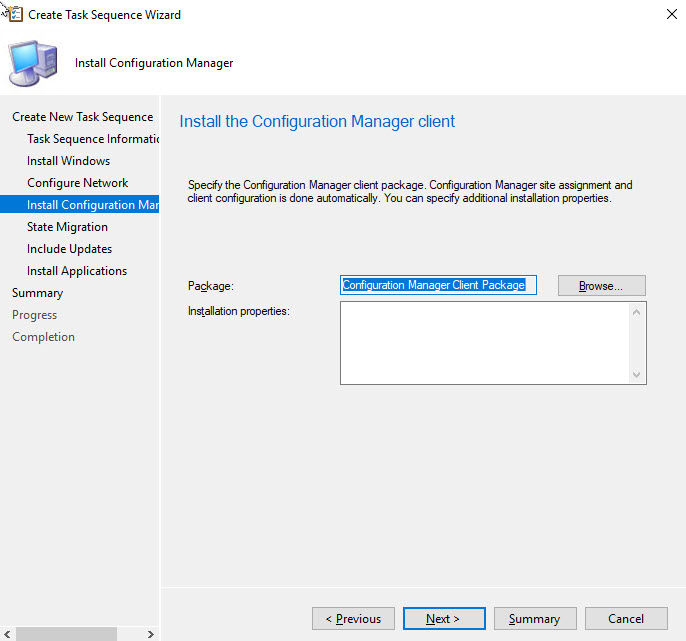This screenshot has height=641, width=686.
Task: Select Install Applications in sidebar
Action: pos(77,271)
